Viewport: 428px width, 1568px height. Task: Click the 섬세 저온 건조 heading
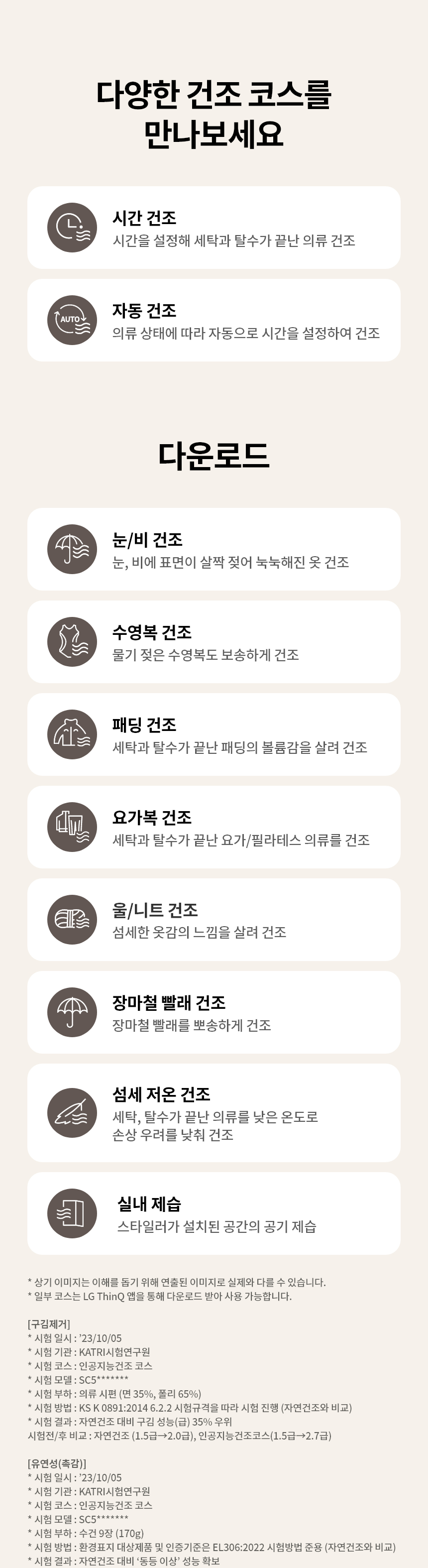[161, 1094]
